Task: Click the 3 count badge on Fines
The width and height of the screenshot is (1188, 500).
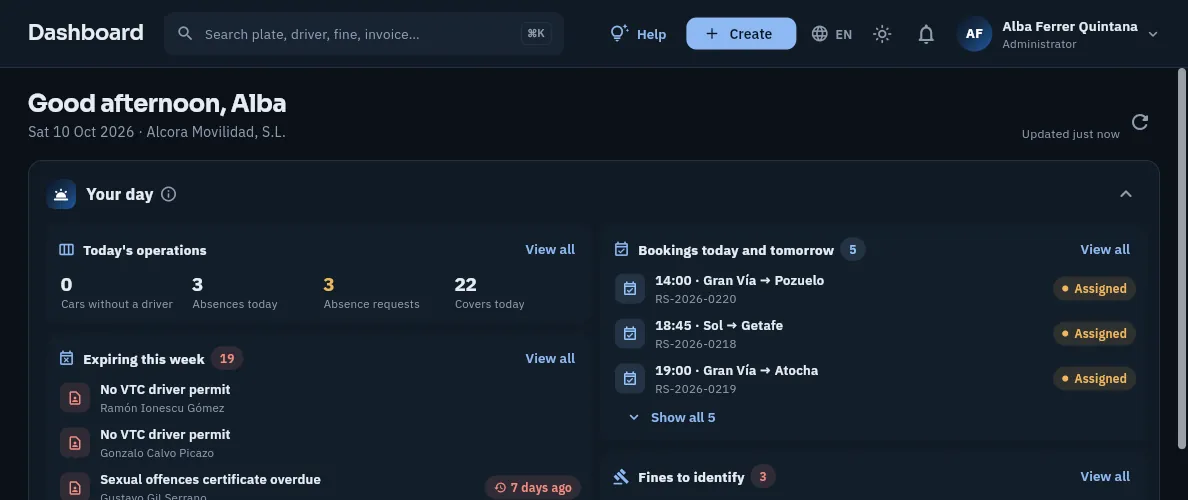Action: 763,477
